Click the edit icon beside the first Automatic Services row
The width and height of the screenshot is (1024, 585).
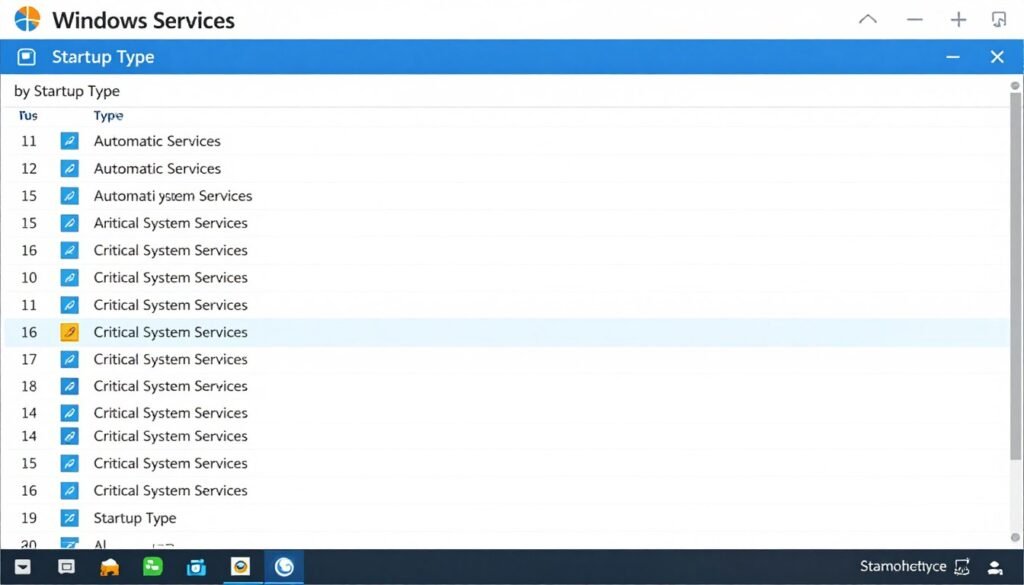coord(69,141)
